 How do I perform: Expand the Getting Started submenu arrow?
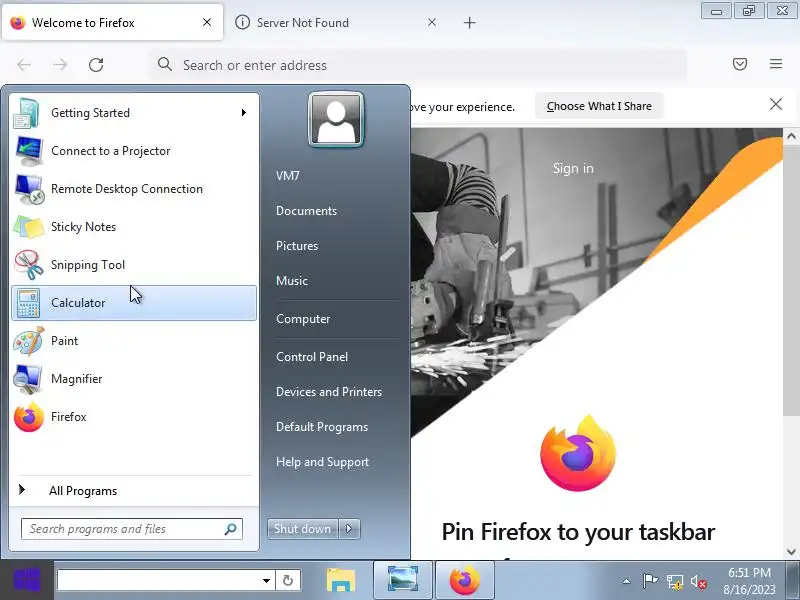click(244, 113)
